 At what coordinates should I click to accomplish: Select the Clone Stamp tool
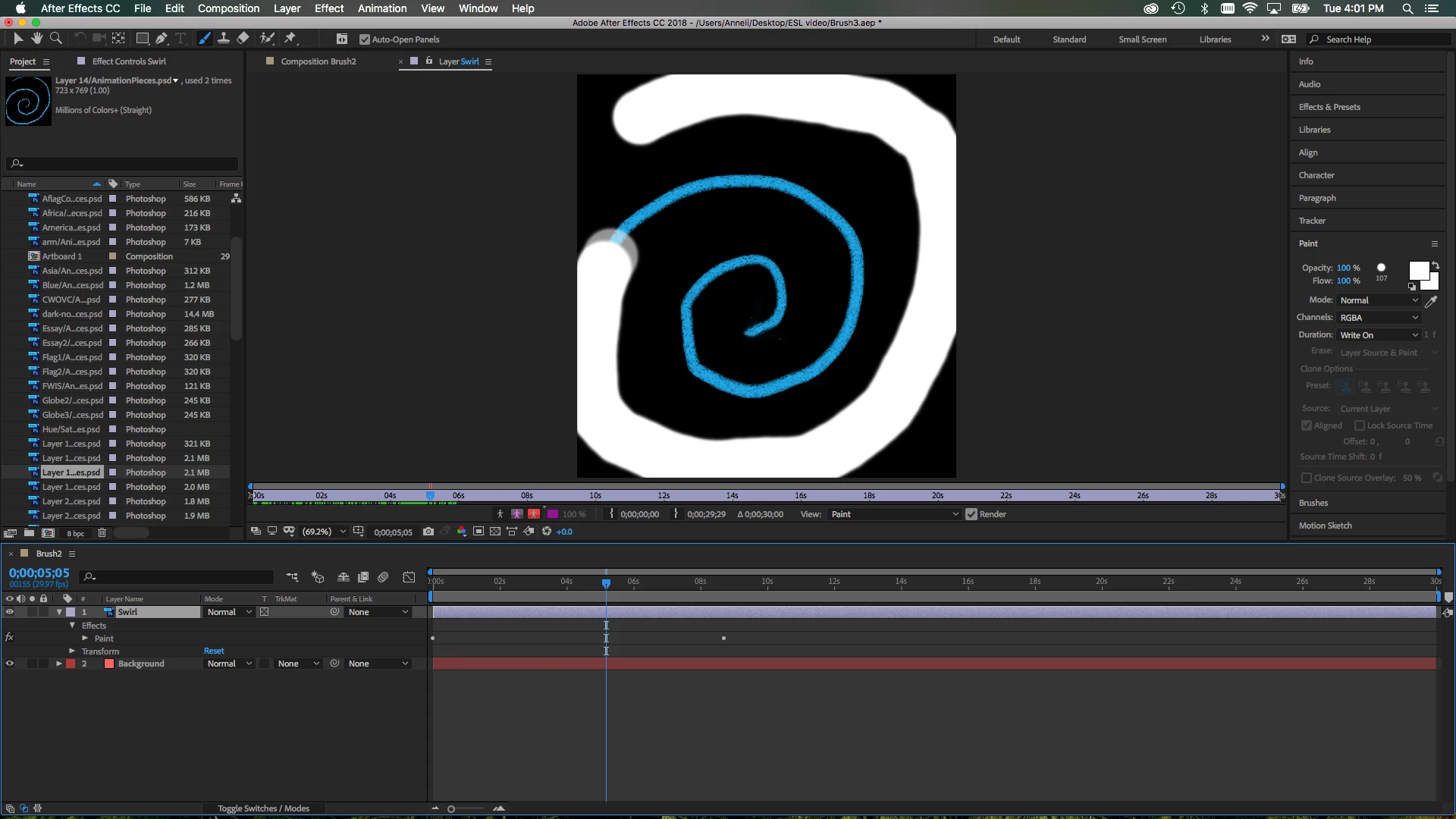tap(224, 39)
